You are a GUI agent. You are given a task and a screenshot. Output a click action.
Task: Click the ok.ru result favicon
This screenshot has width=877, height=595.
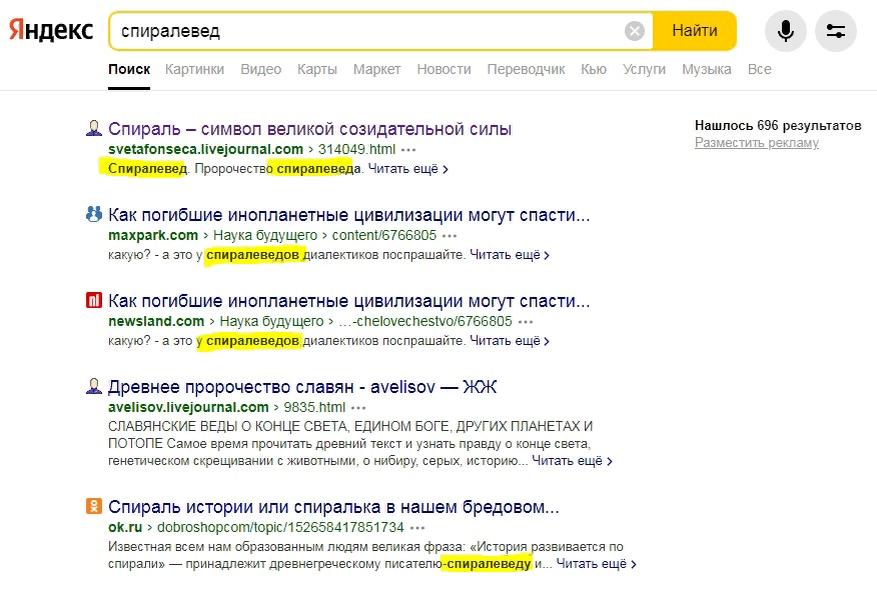click(x=93, y=507)
